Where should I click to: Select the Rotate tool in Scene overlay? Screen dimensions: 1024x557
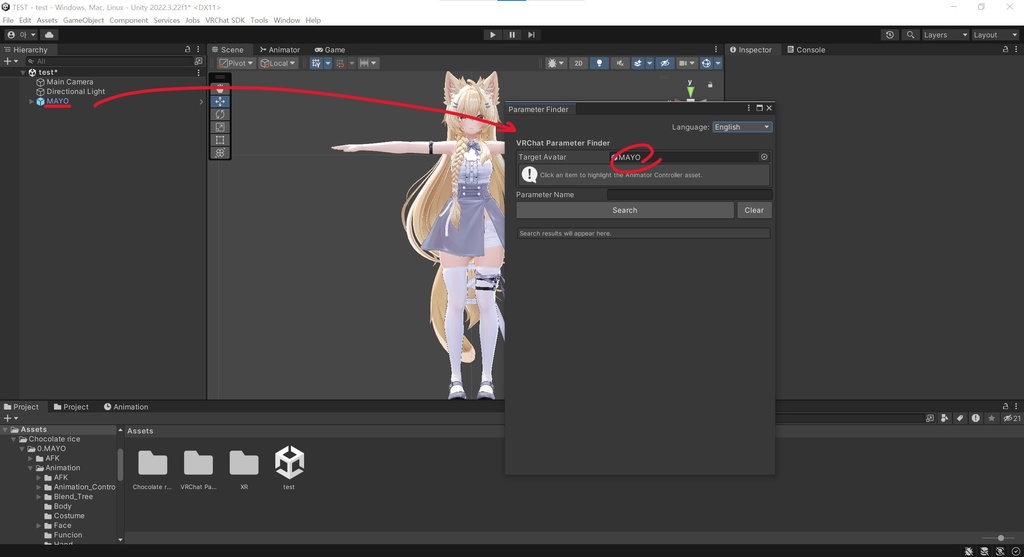(220, 114)
